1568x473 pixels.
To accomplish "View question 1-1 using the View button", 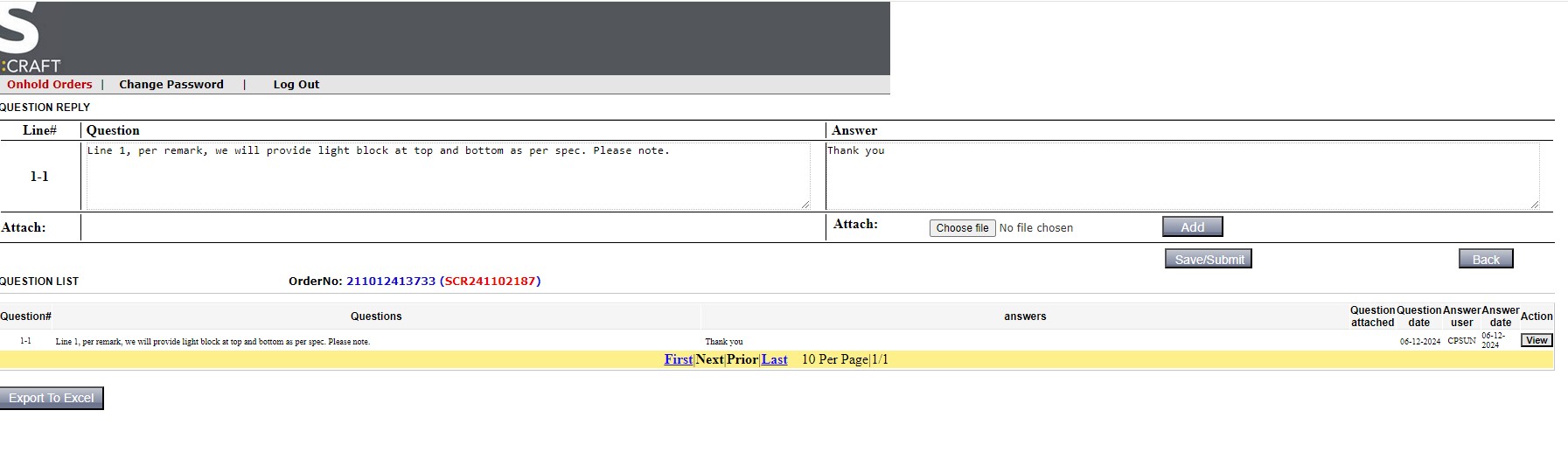I will coord(1537,340).
